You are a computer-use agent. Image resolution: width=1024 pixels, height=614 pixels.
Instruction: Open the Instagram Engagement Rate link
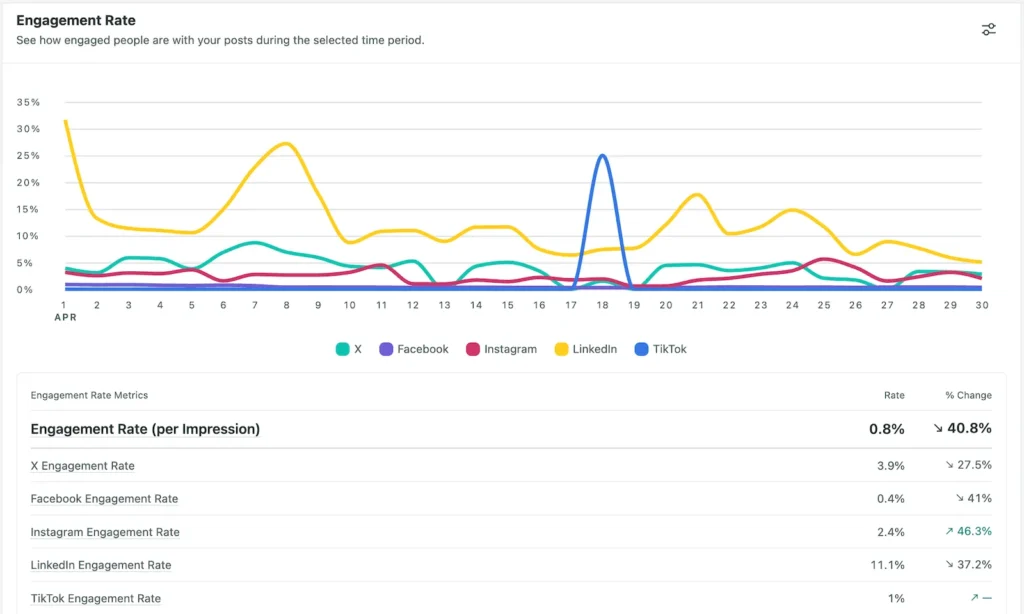(x=105, y=532)
